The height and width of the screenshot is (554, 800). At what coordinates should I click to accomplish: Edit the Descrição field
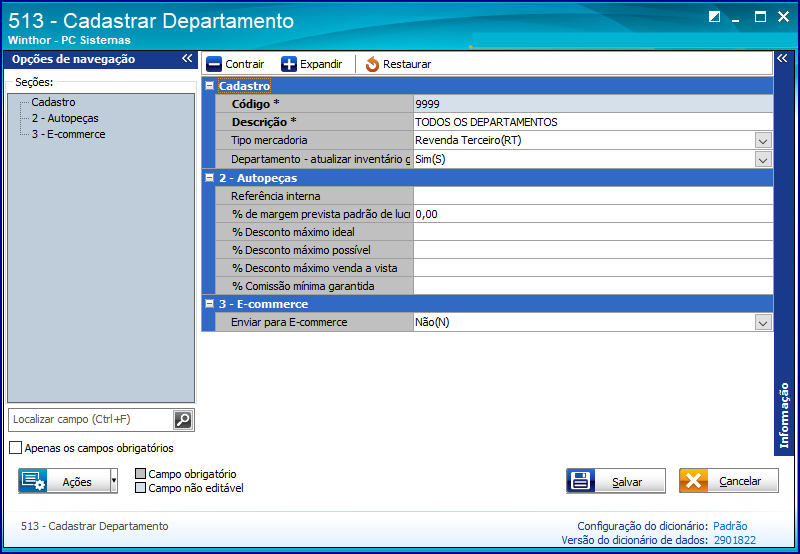click(x=593, y=122)
